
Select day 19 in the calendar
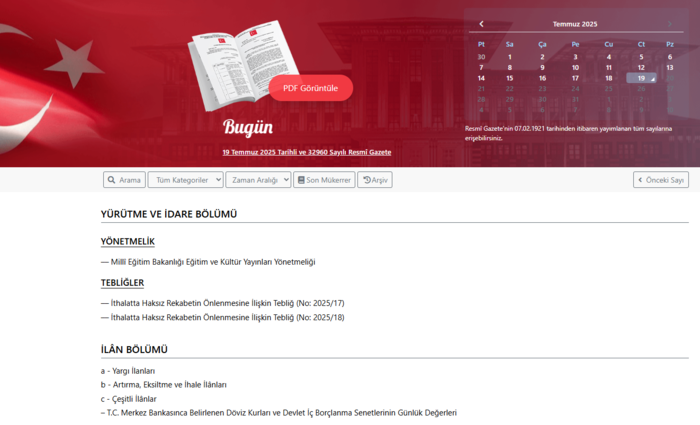click(x=641, y=78)
